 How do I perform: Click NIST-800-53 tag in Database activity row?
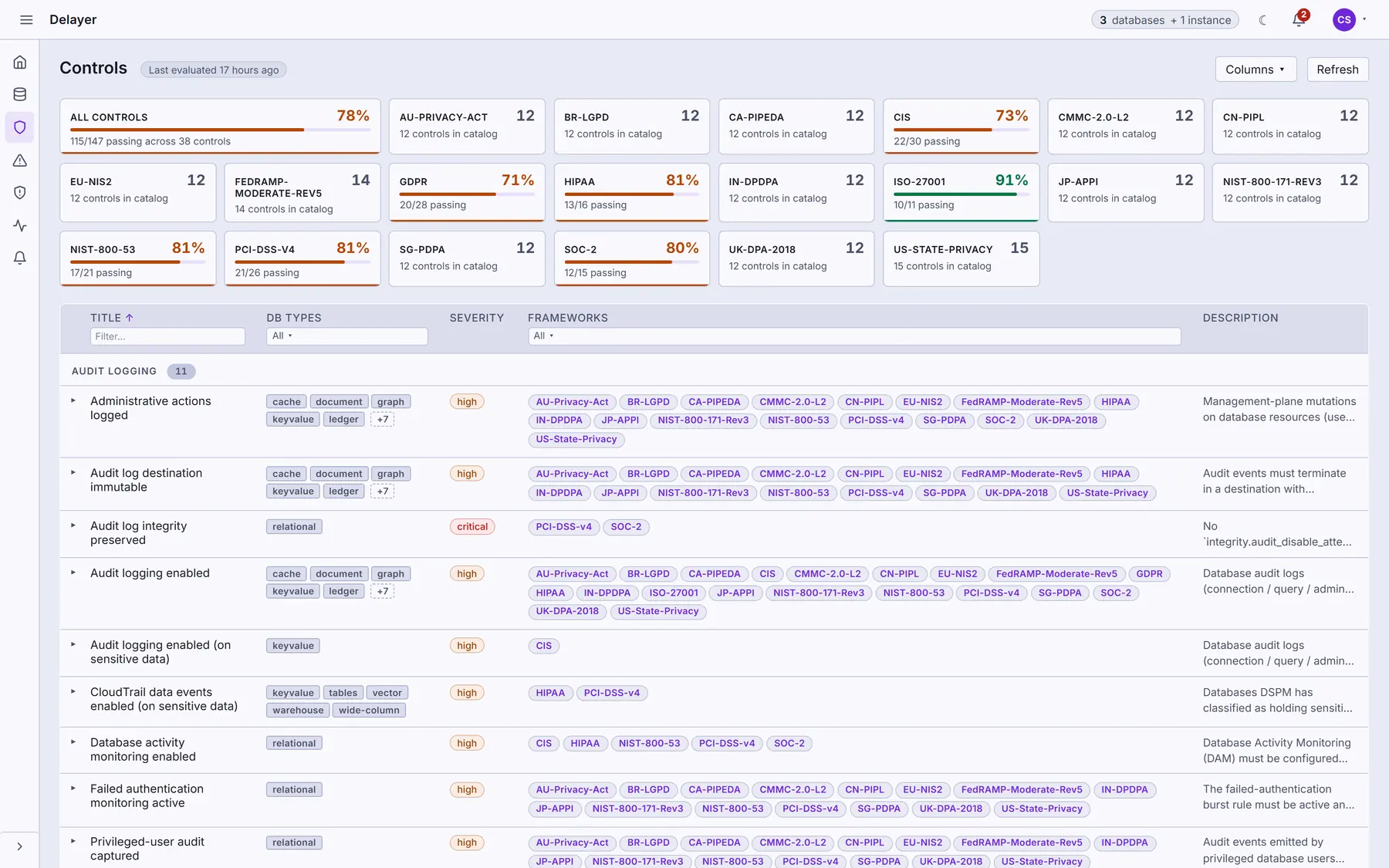click(650, 744)
